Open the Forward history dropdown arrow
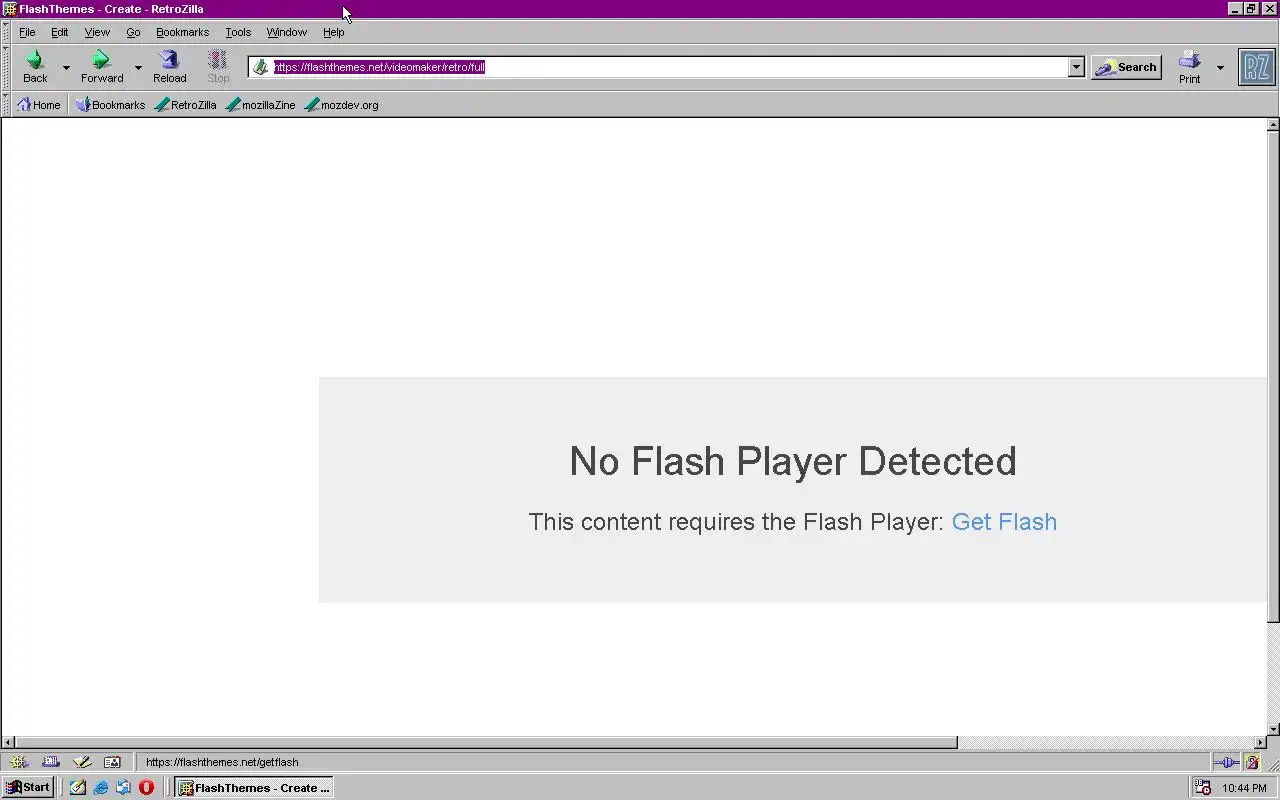This screenshot has width=1280, height=800. click(x=138, y=67)
